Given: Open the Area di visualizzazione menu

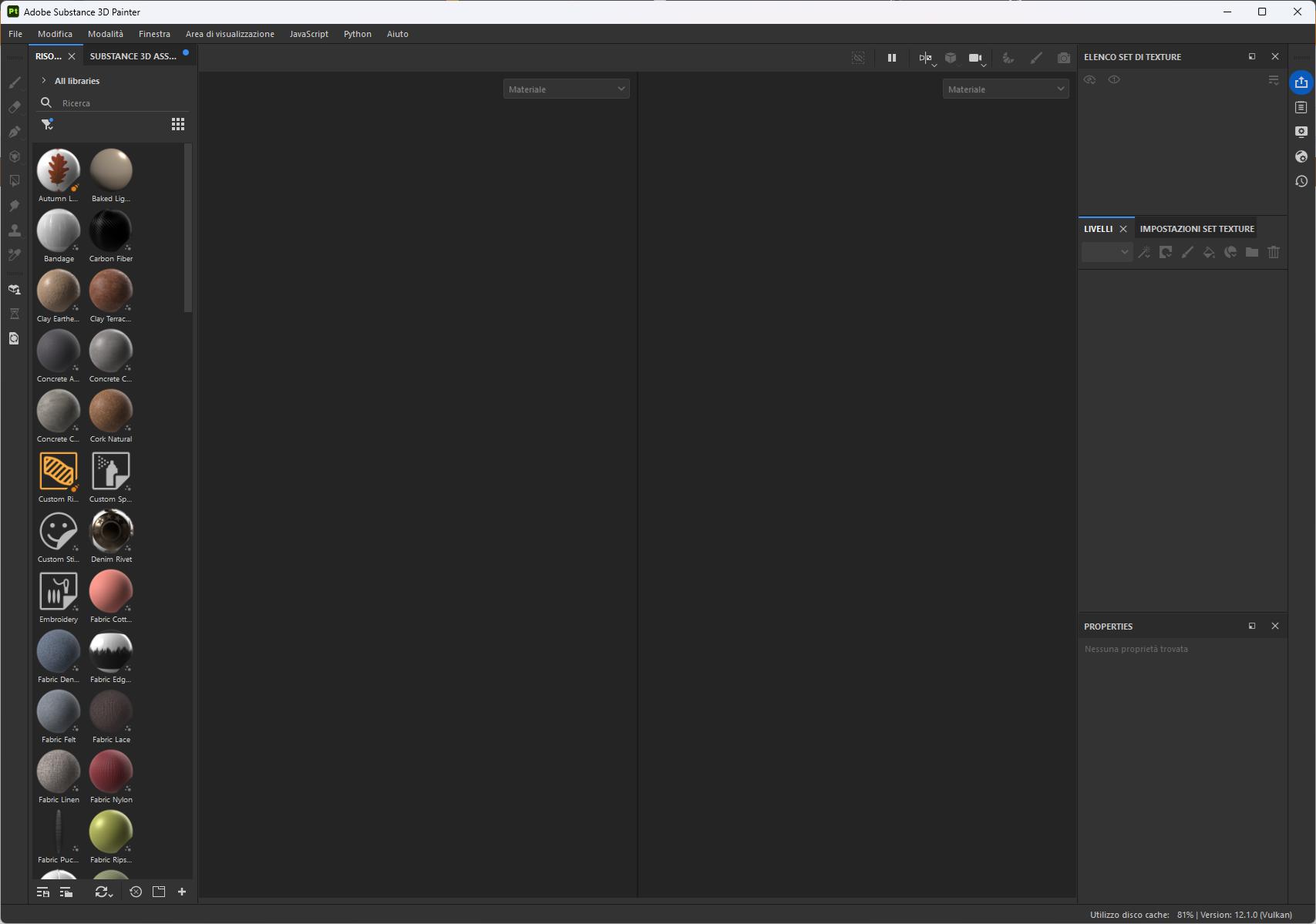Looking at the screenshot, I should point(230,34).
